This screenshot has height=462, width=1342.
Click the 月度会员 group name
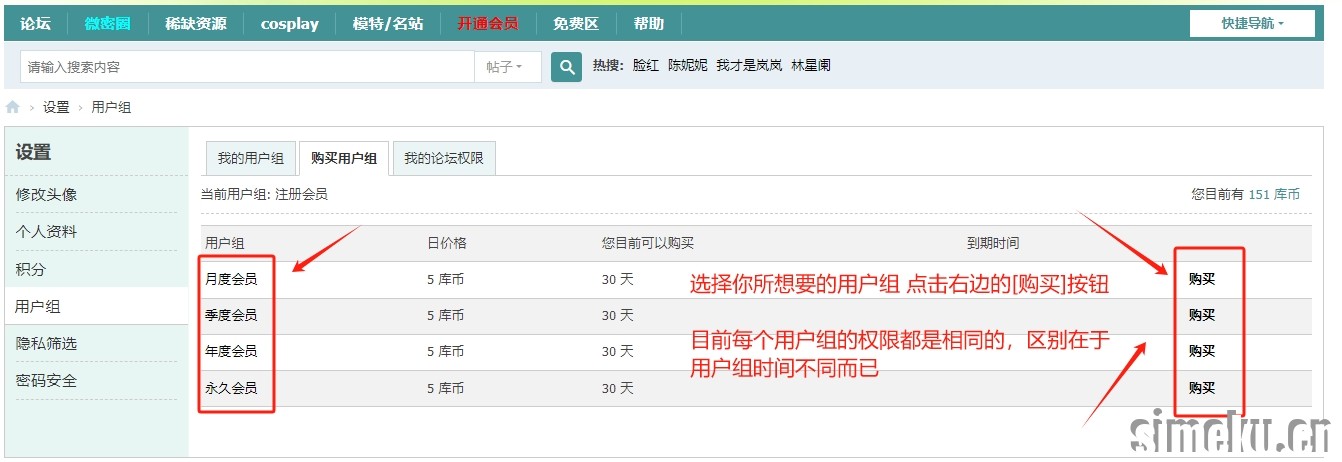click(x=231, y=279)
